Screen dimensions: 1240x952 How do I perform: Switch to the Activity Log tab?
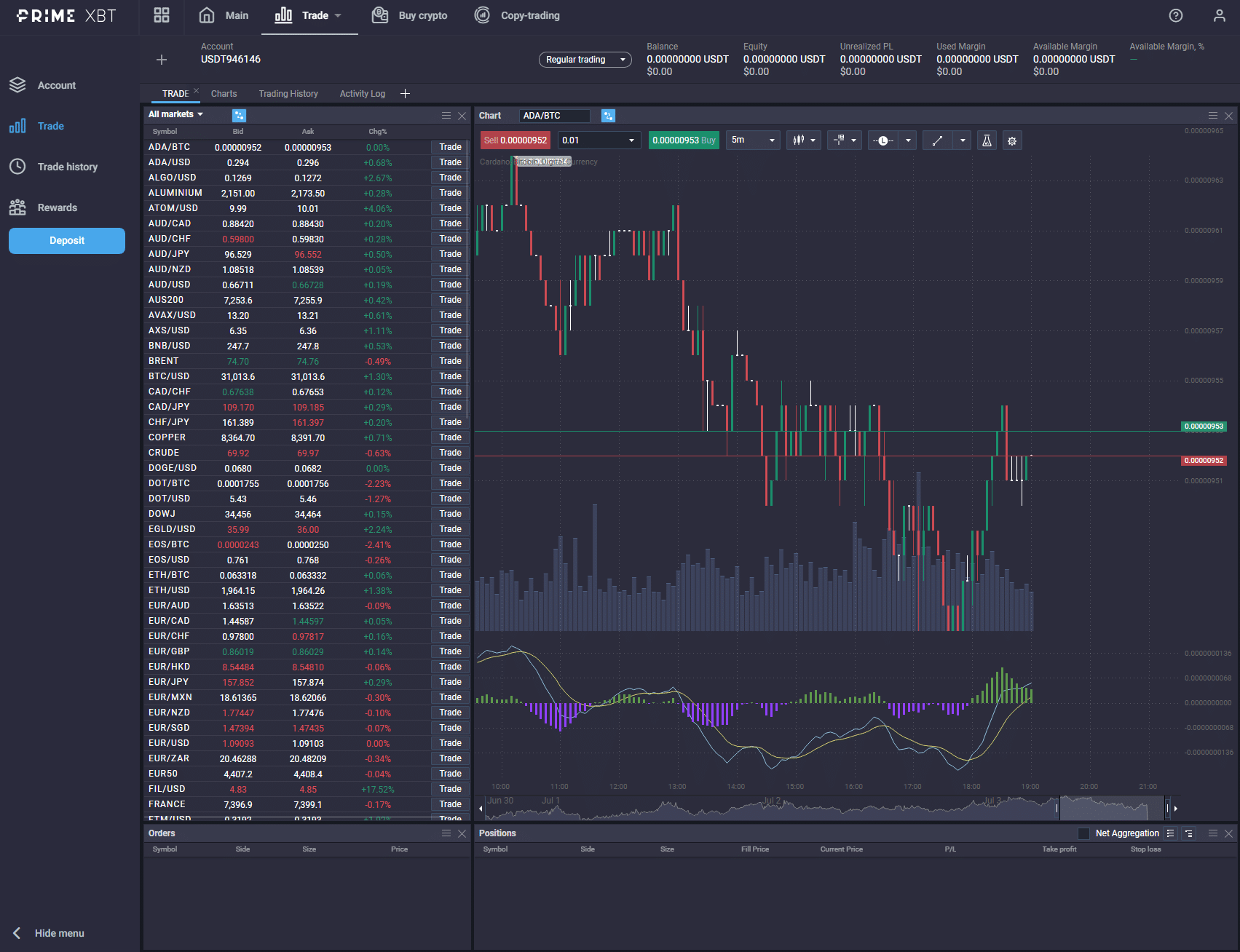(362, 94)
